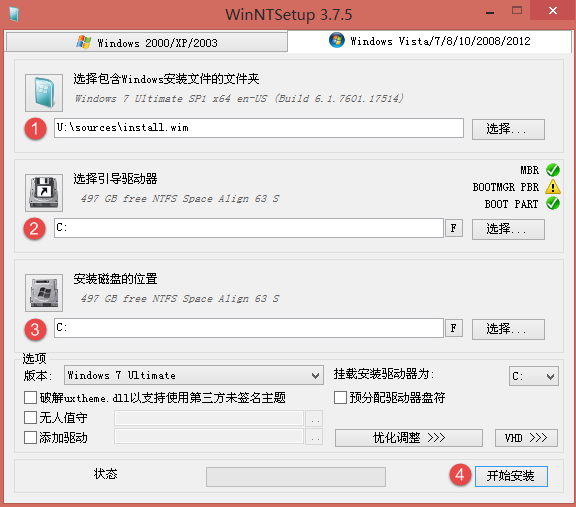Click the Windows Vista orb icon on second tab
This screenshot has height=507, width=576.
pos(337,40)
